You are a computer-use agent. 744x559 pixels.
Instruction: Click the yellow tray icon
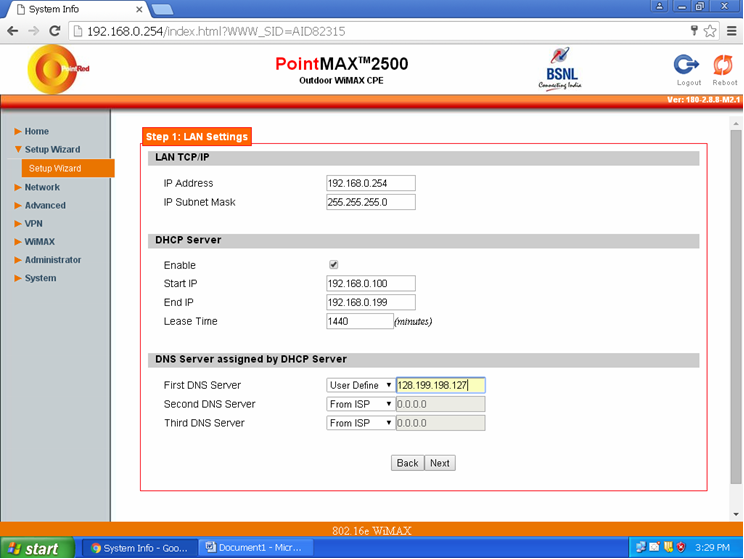(x=669, y=547)
